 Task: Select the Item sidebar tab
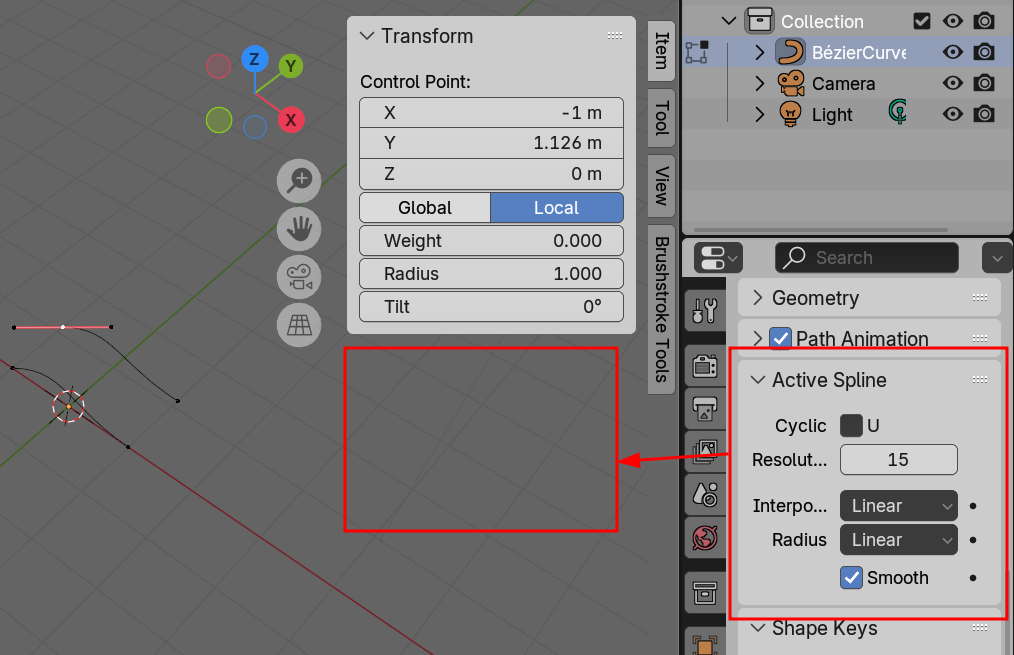pos(662,51)
